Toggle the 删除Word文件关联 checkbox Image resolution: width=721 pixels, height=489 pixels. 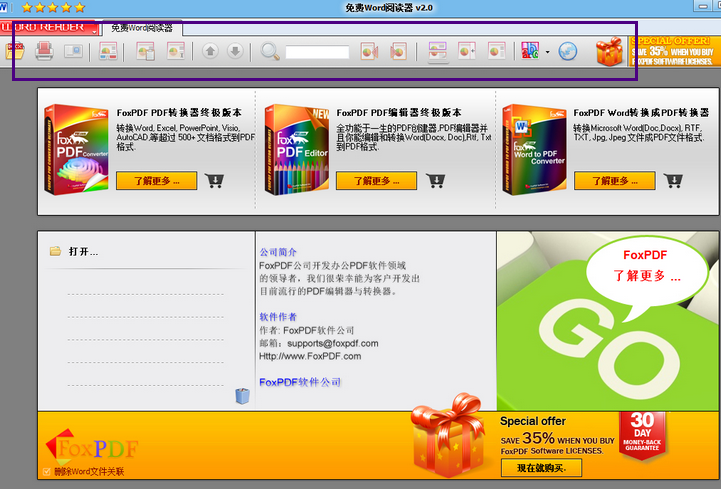(x=46, y=472)
